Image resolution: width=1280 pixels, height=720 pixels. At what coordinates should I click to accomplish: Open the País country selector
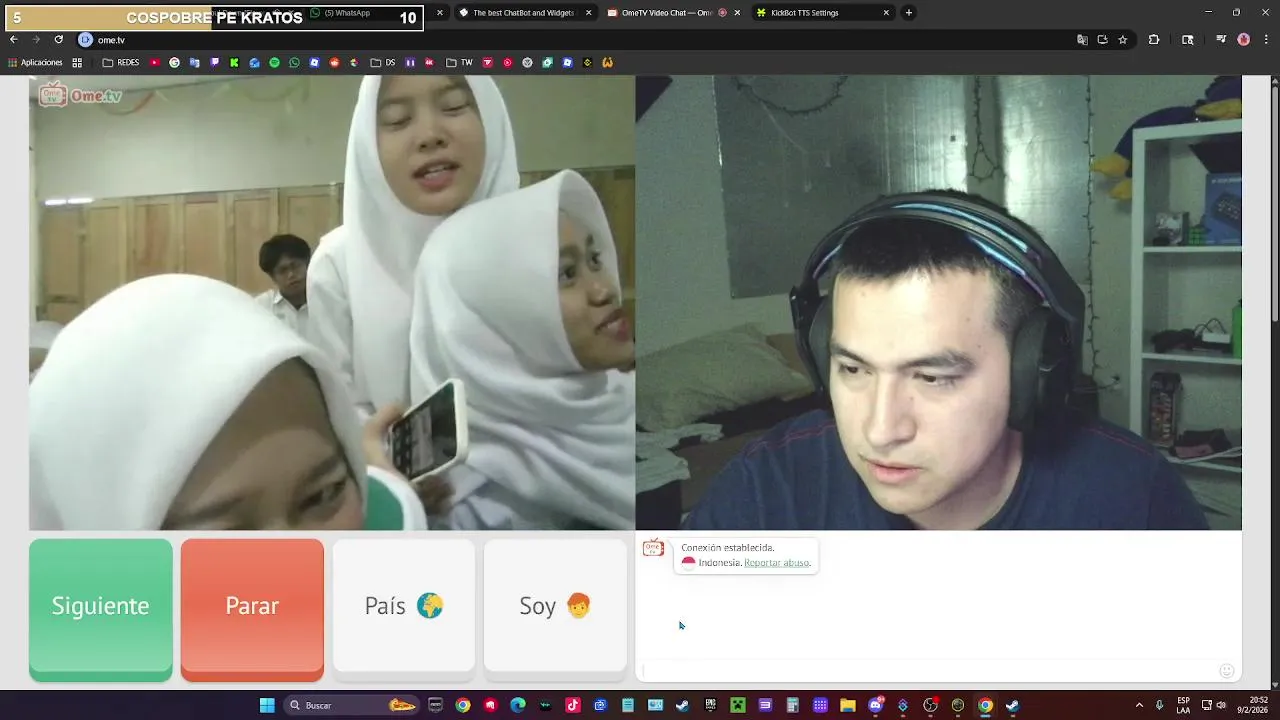[404, 606]
